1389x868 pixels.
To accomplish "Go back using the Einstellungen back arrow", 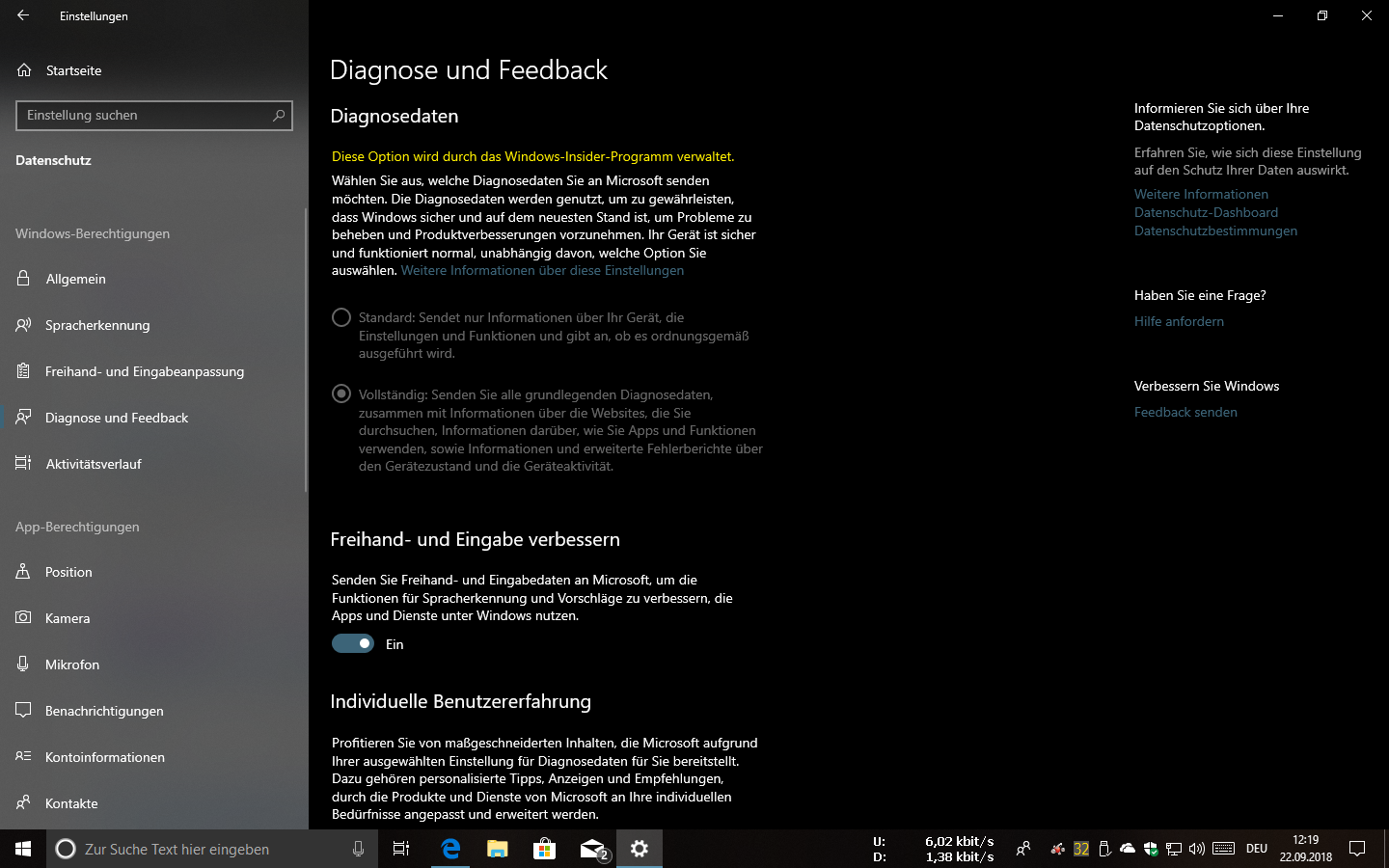I will coord(23,15).
